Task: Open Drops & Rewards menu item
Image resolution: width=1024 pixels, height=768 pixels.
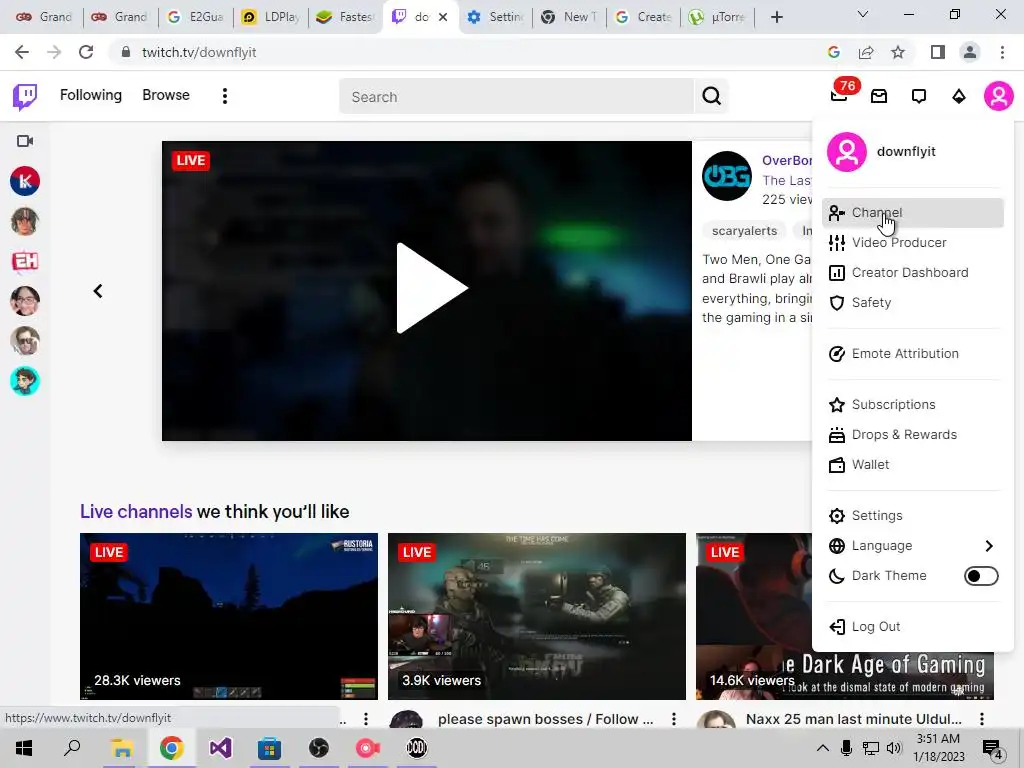Action: coord(912,435)
